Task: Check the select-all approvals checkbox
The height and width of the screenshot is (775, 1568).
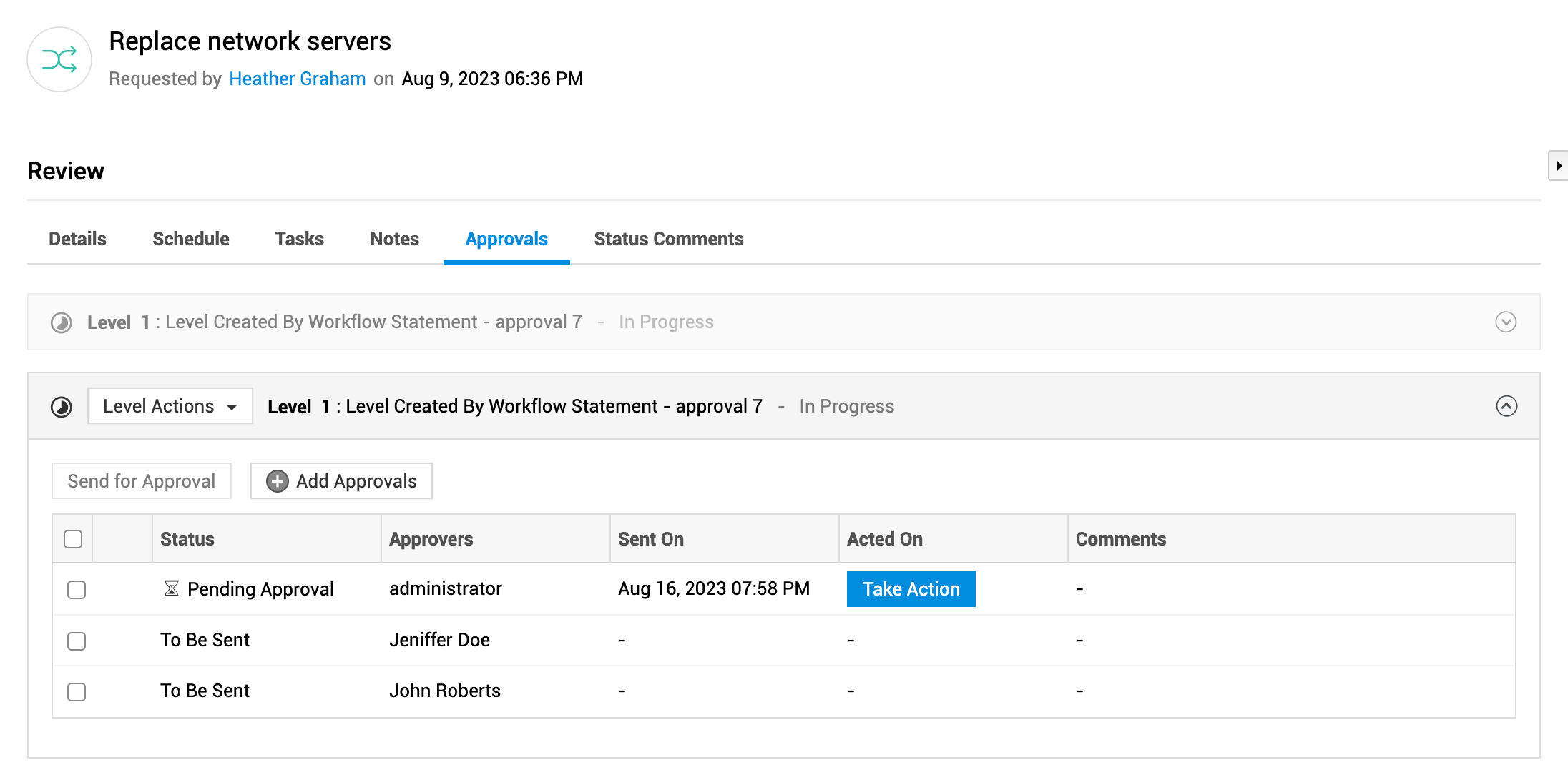Action: click(x=73, y=538)
